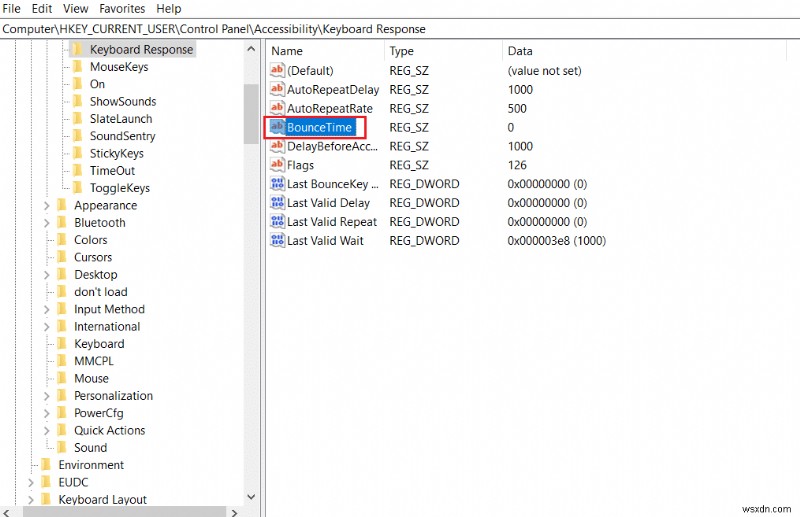800x517 pixels.
Task: Click the DWORD icon of Last BounceKey
Action: pos(277,184)
